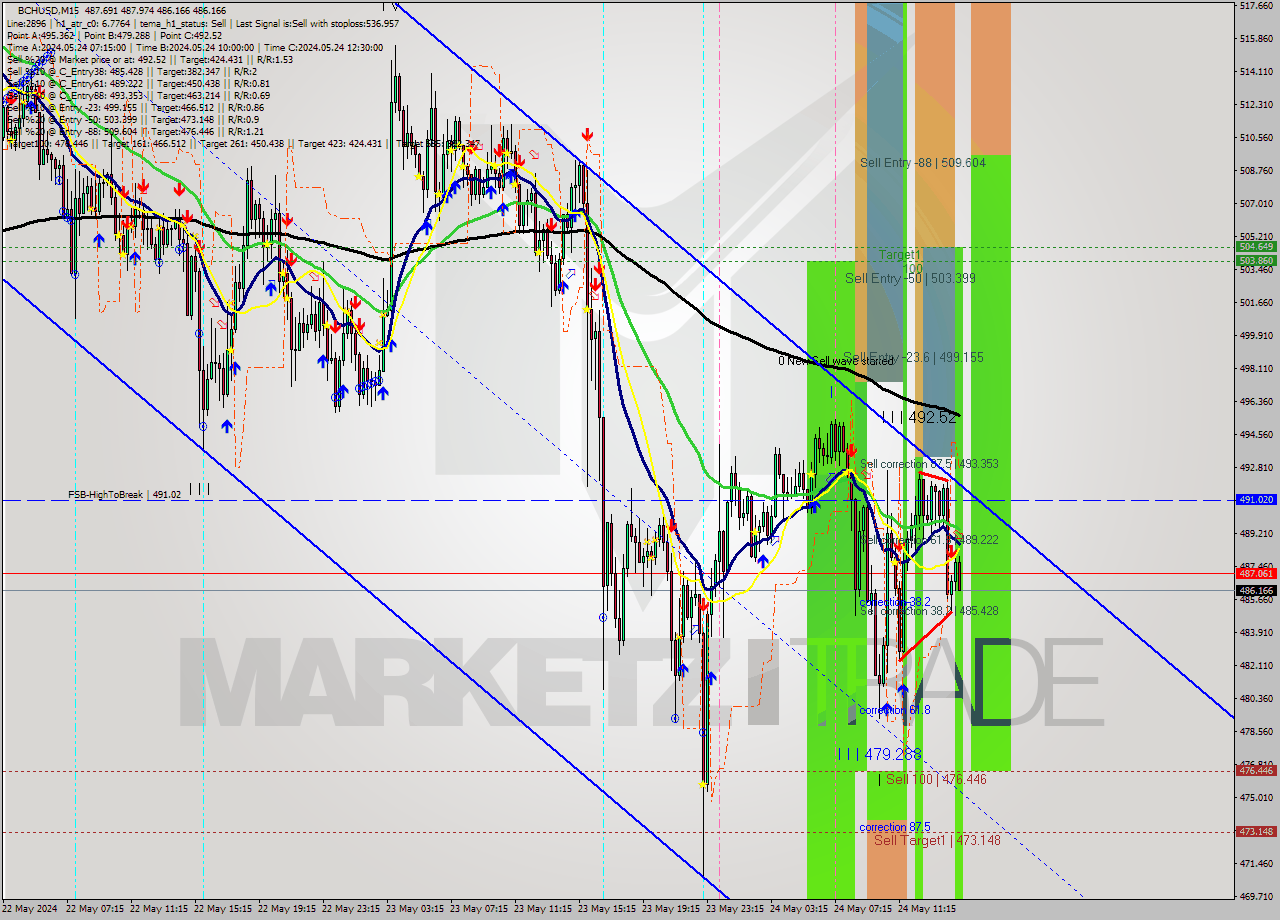Select the Sell Target1 | 473.148 label
This screenshot has width=1280, height=920.
tap(937, 840)
